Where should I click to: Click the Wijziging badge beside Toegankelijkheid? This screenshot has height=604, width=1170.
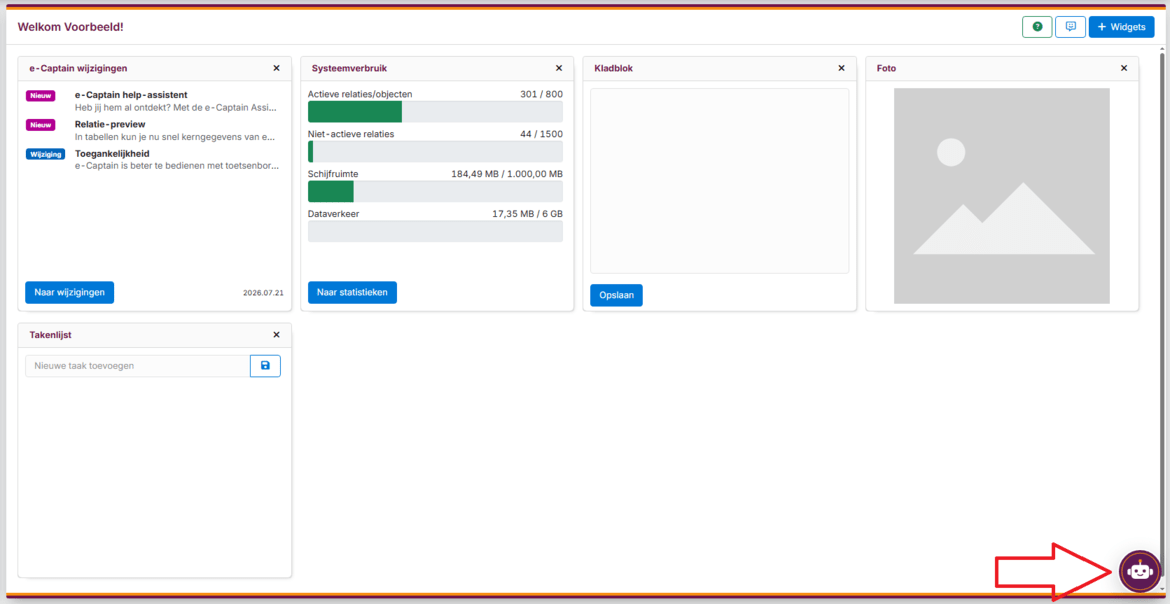point(46,154)
